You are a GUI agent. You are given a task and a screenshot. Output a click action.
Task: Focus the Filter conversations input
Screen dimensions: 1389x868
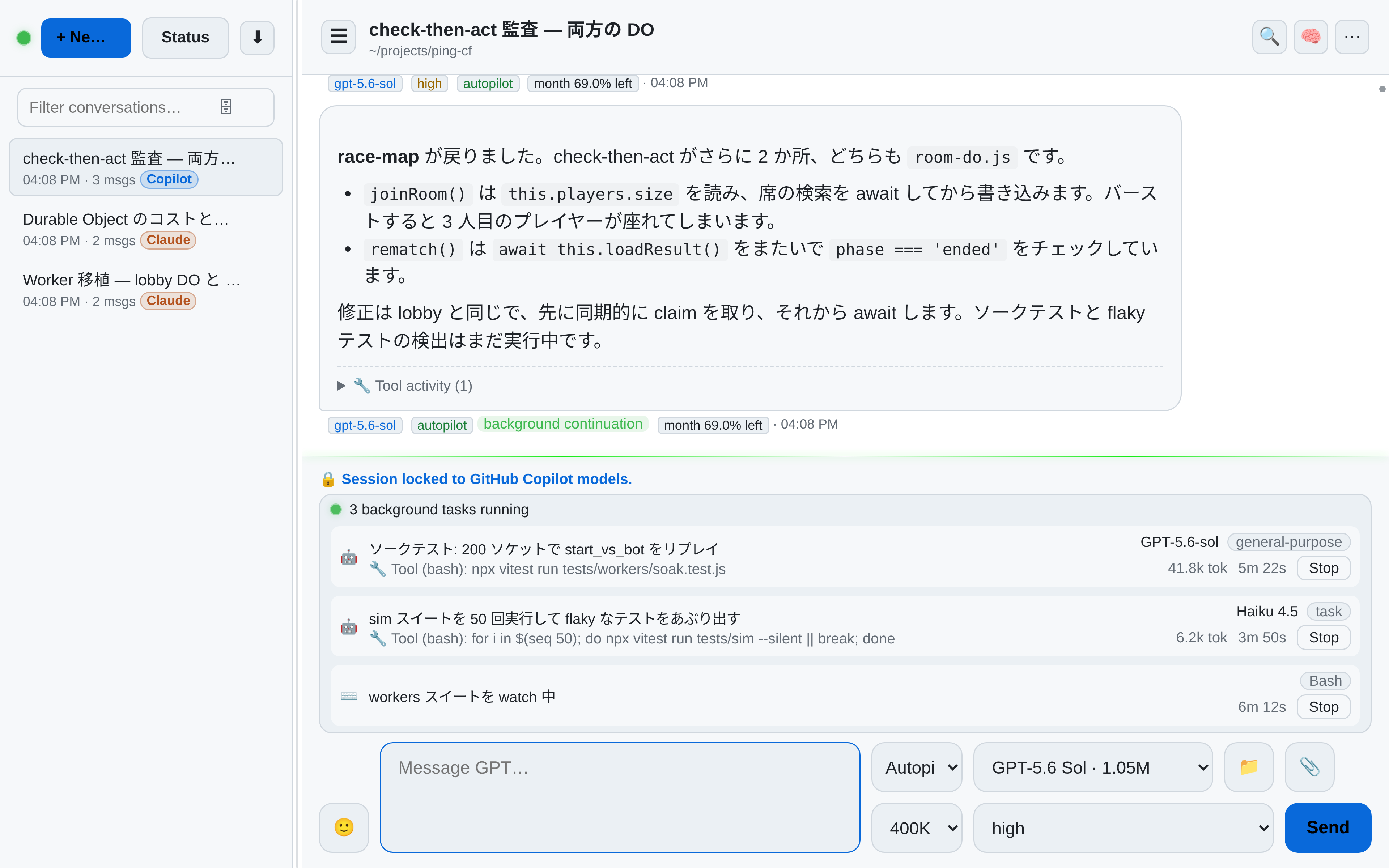tap(146, 107)
